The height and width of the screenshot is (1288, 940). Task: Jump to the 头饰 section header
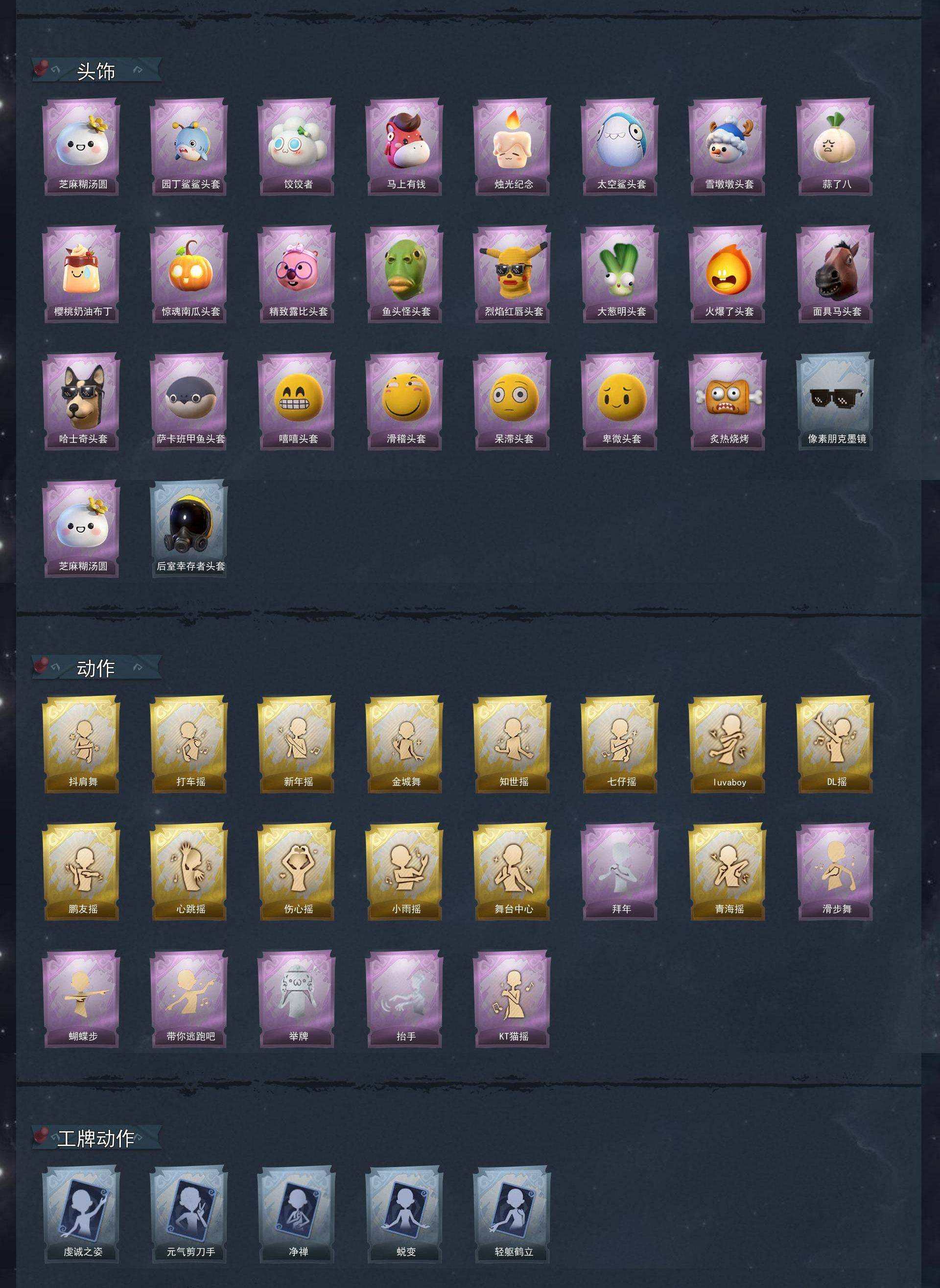tap(95, 71)
